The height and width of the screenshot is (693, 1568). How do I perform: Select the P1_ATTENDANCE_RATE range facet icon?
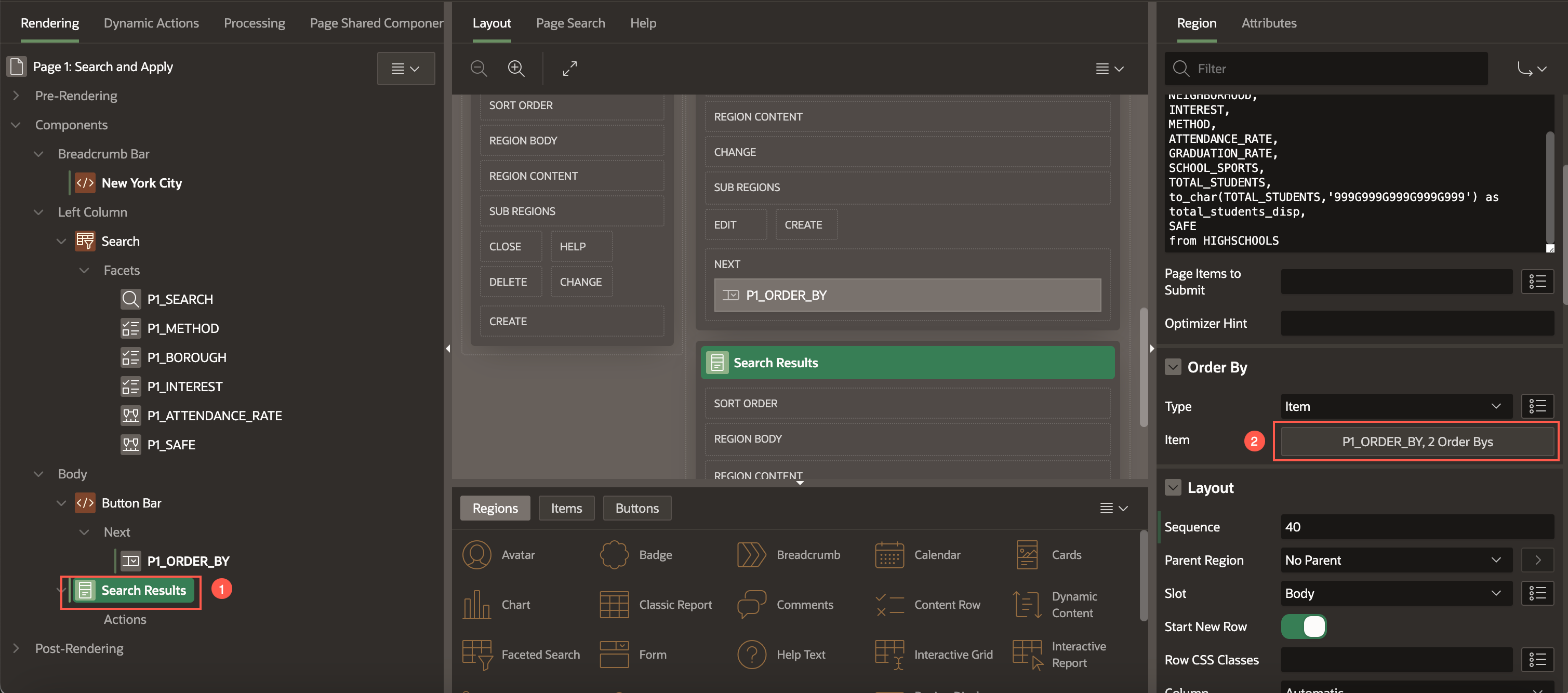coord(130,416)
